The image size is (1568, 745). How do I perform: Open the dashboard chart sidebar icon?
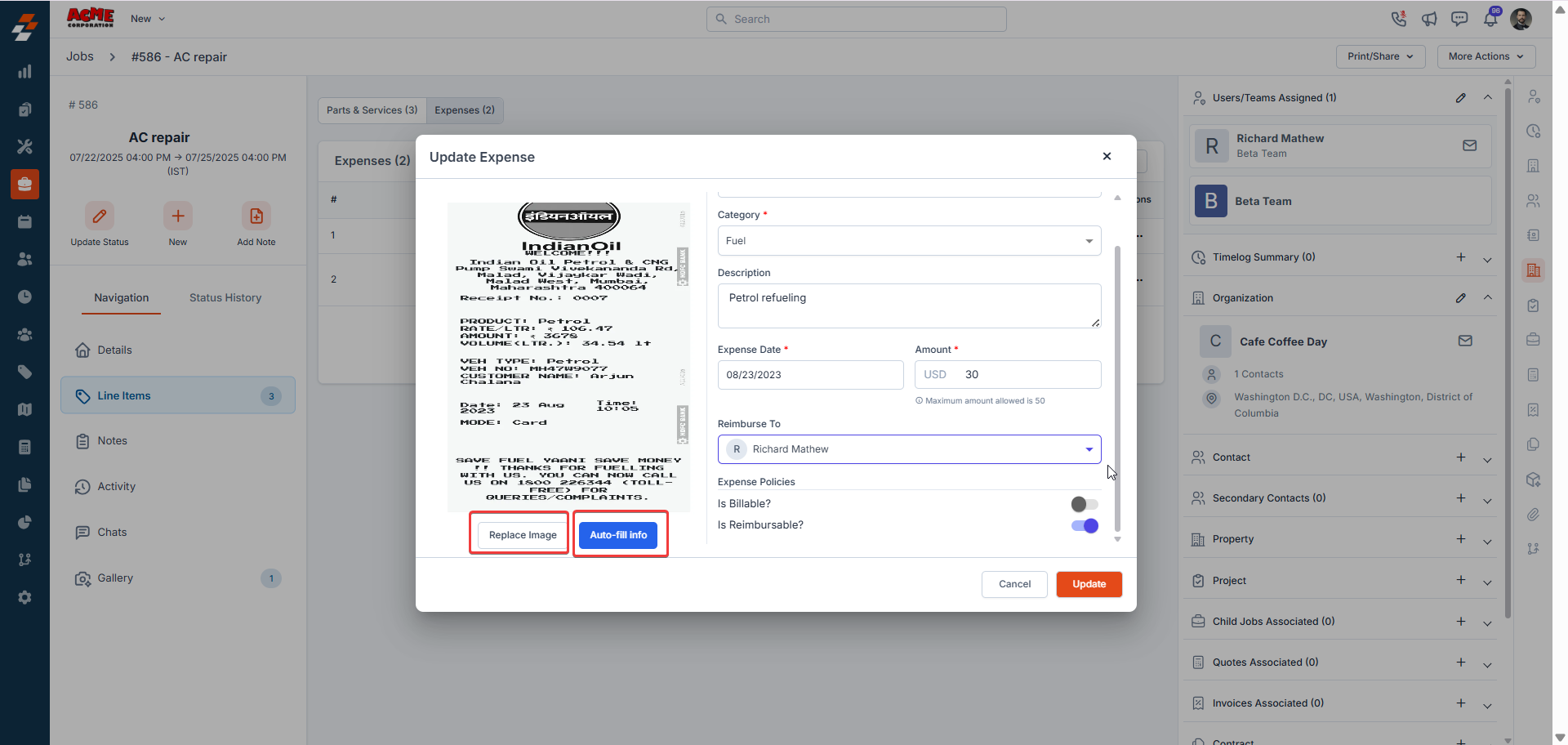pos(24,72)
